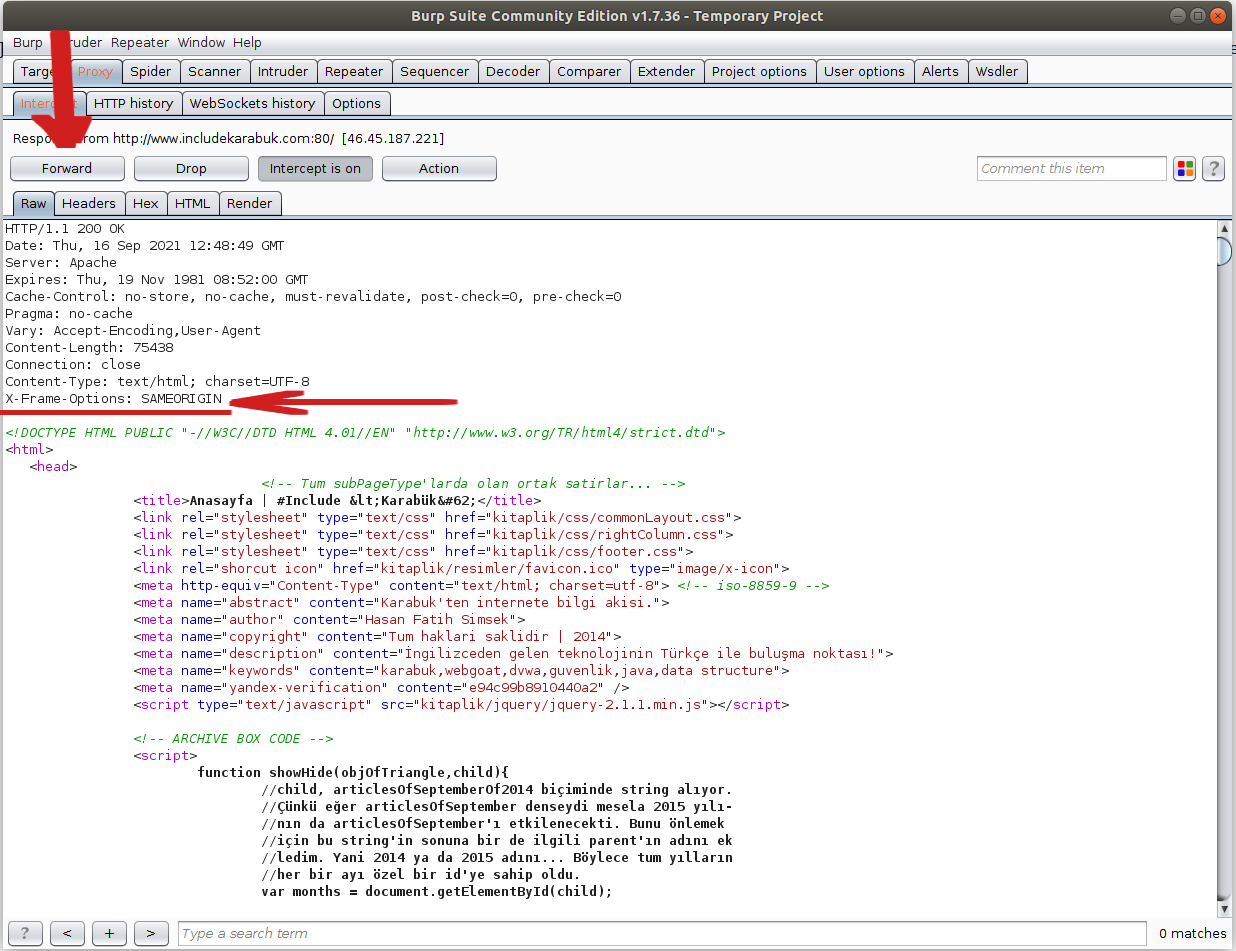This screenshot has width=1236, height=951.
Task: Open the Burp menu
Action: click(28, 43)
